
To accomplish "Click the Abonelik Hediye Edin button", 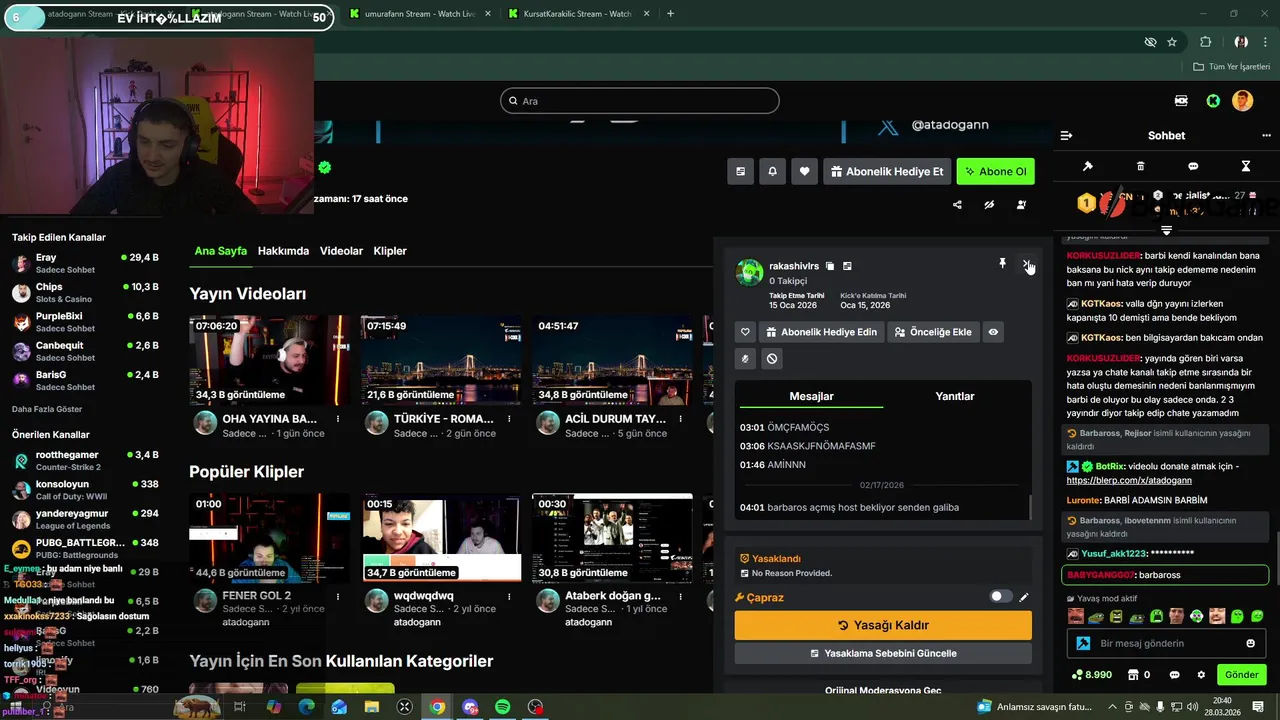I will 821,332.
